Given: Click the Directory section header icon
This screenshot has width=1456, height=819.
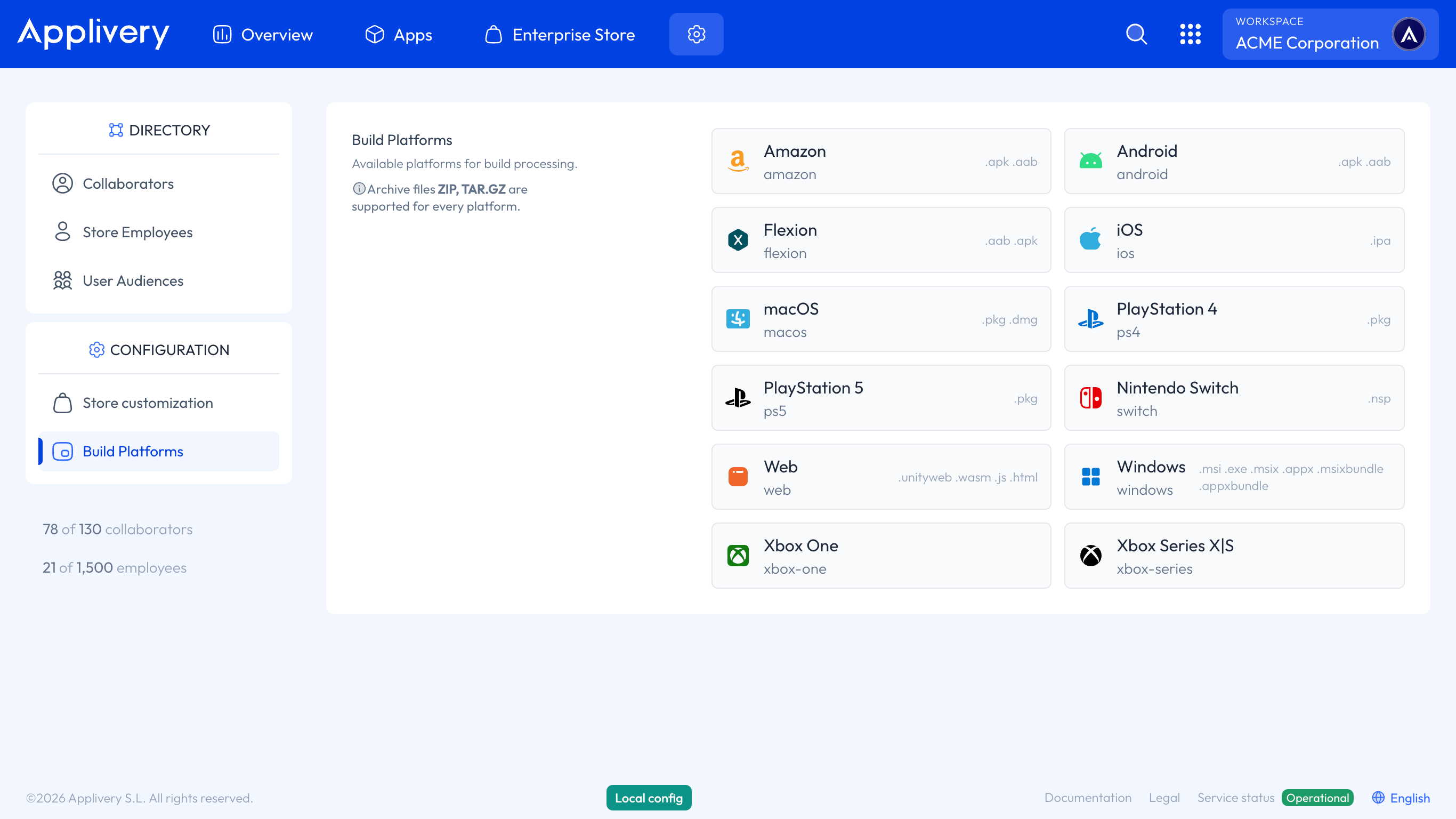Looking at the screenshot, I should [x=116, y=130].
